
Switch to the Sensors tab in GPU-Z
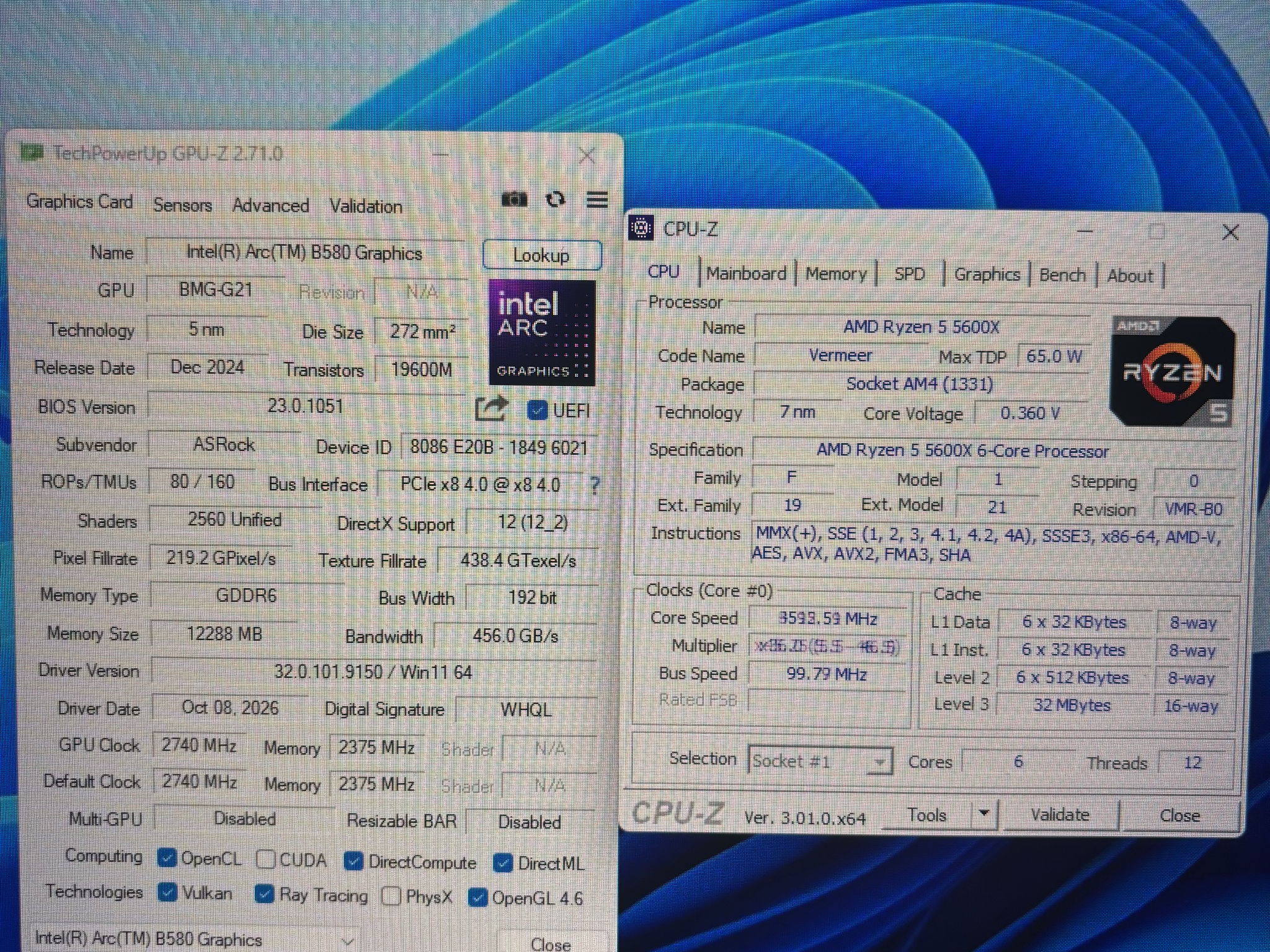[x=182, y=205]
